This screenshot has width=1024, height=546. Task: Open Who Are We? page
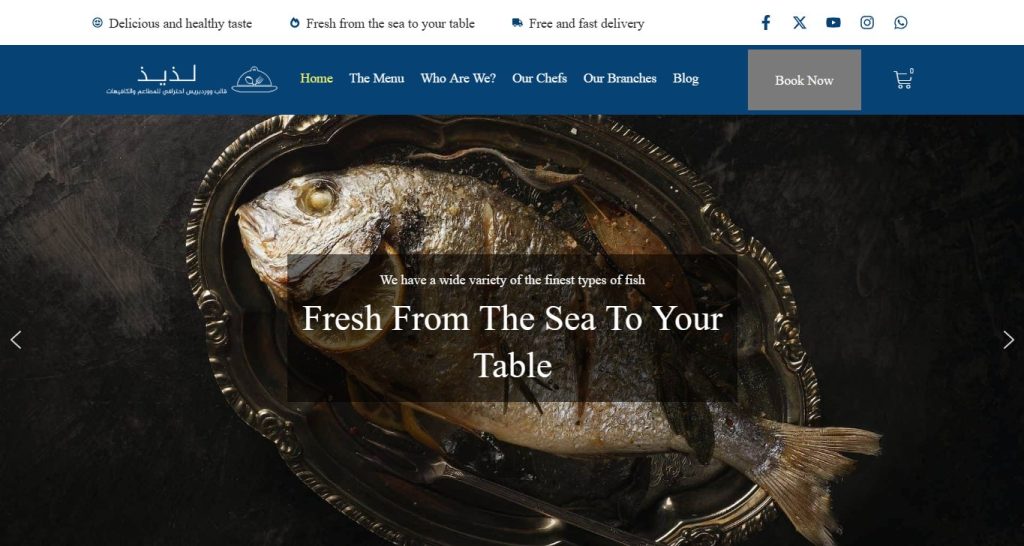click(x=458, y=78)
